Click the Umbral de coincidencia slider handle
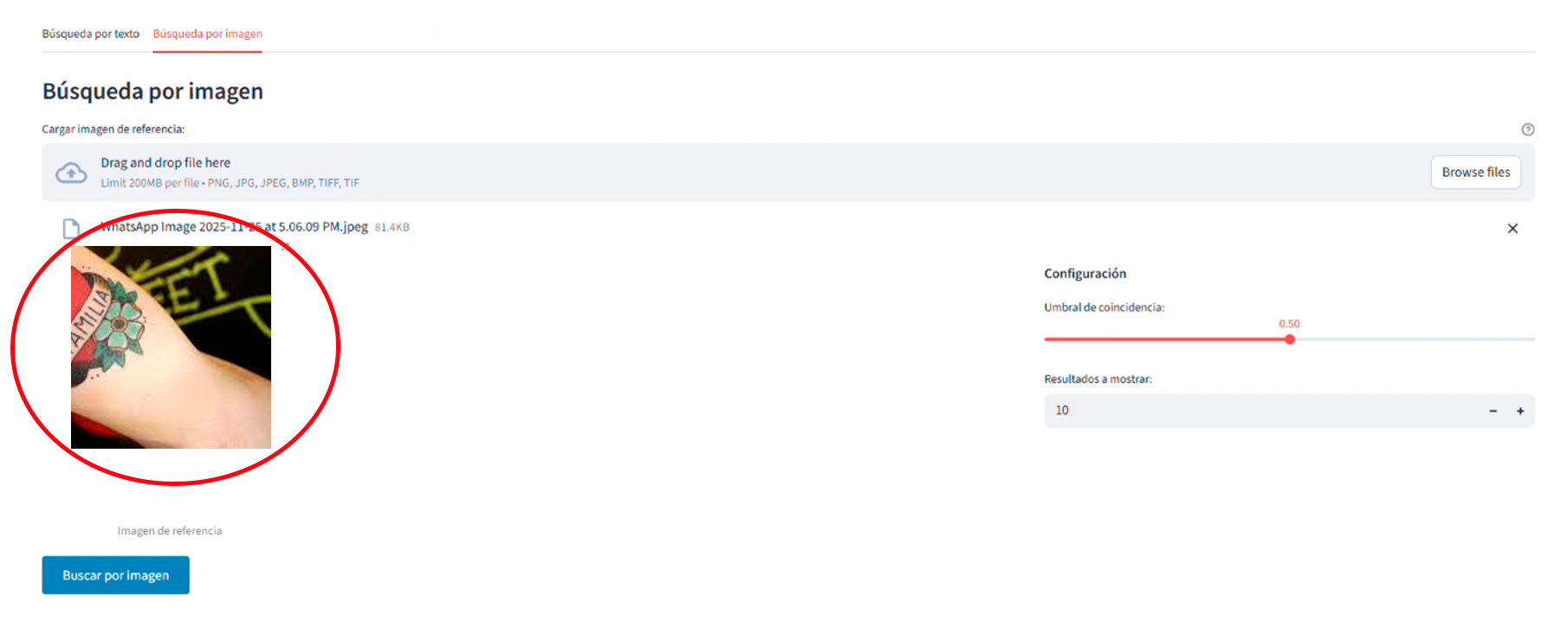Screen dimensions: 1568x628 (x=1289, y=340)
